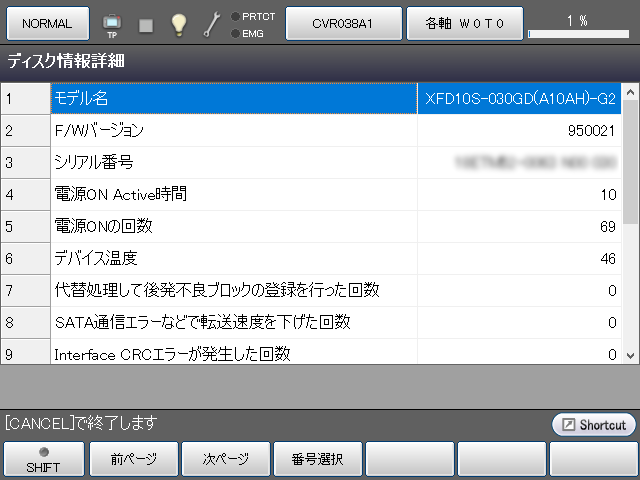Toggle the SHIFT key button
This screenshot has width=640, height=480.
(x=43, y=459)
